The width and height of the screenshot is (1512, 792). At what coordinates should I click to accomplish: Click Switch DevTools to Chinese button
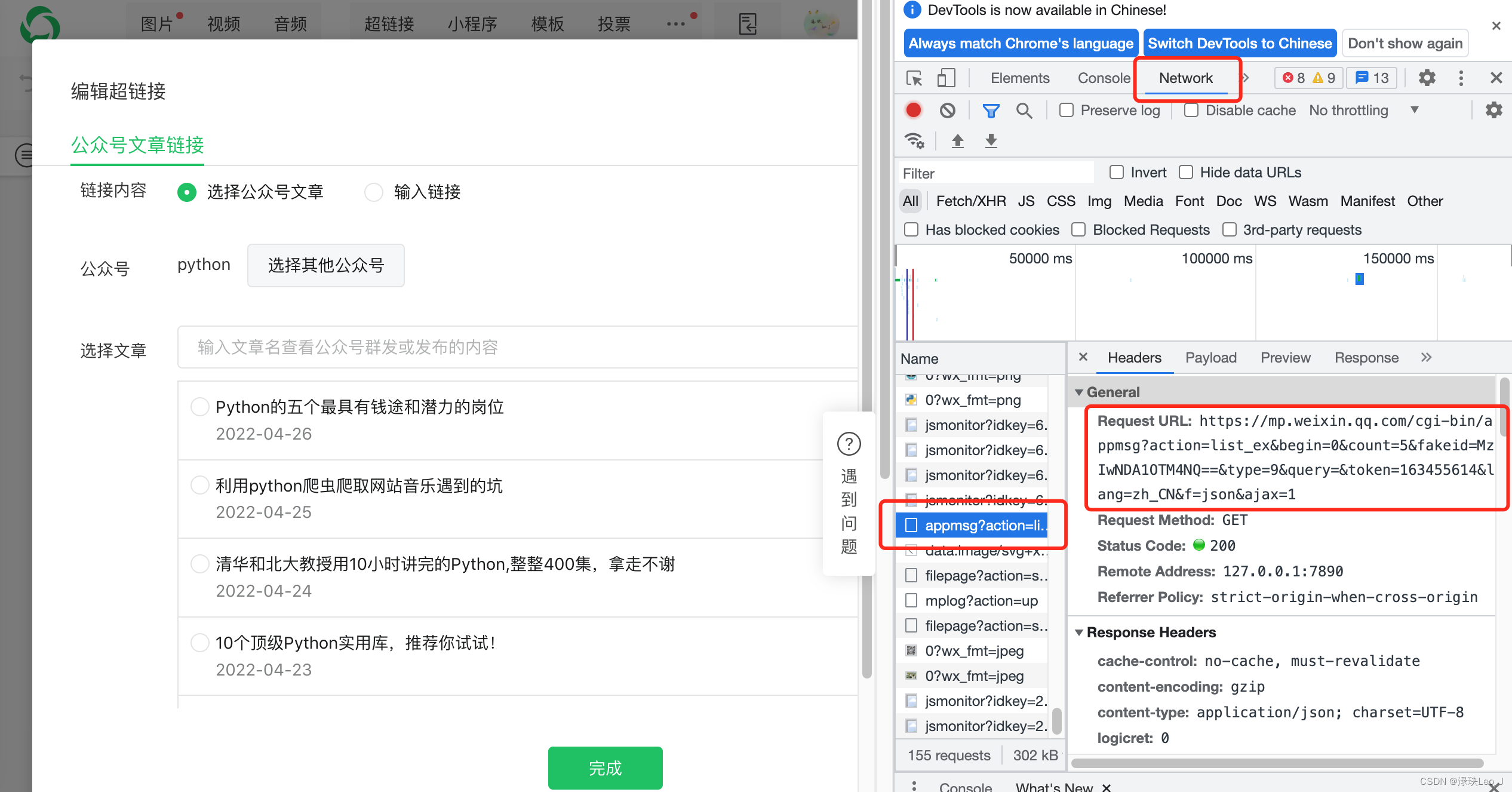click(1240, 43)
